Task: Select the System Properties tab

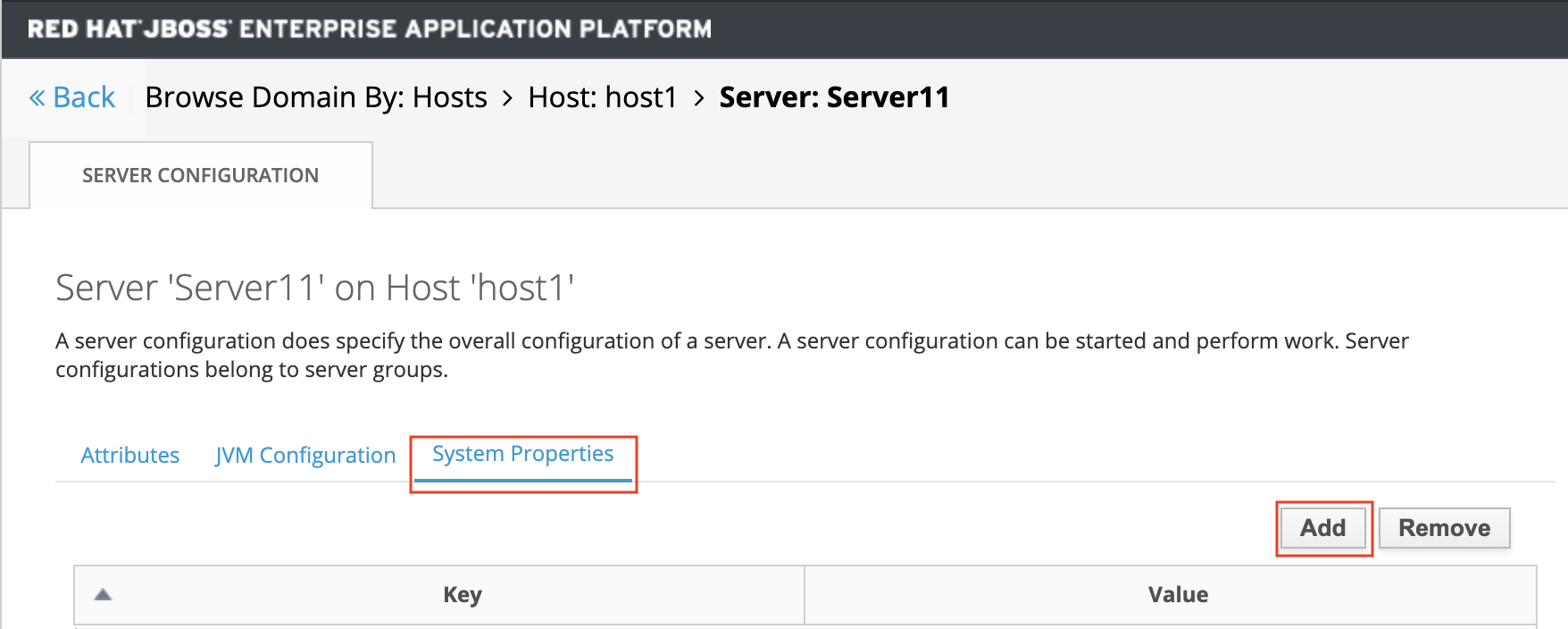Action: pos(522,454)
